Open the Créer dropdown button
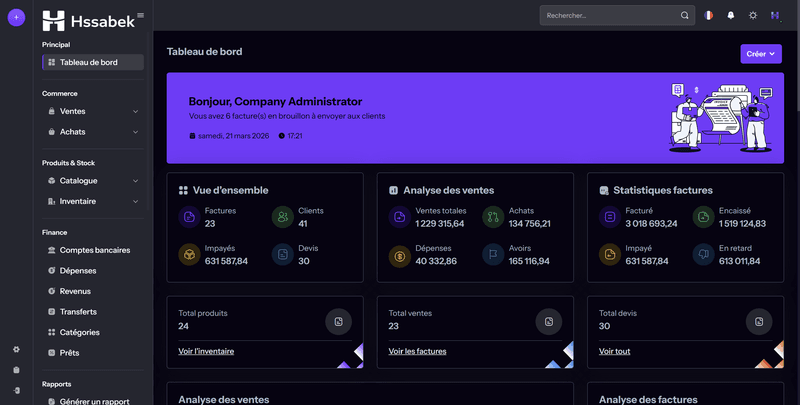 (761, 54)
